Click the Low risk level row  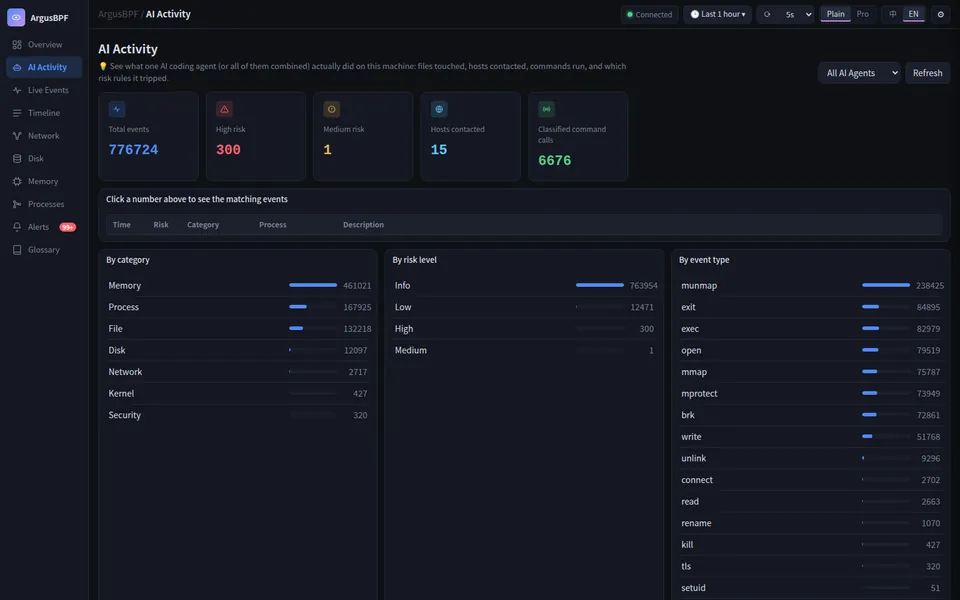point(525,307)
